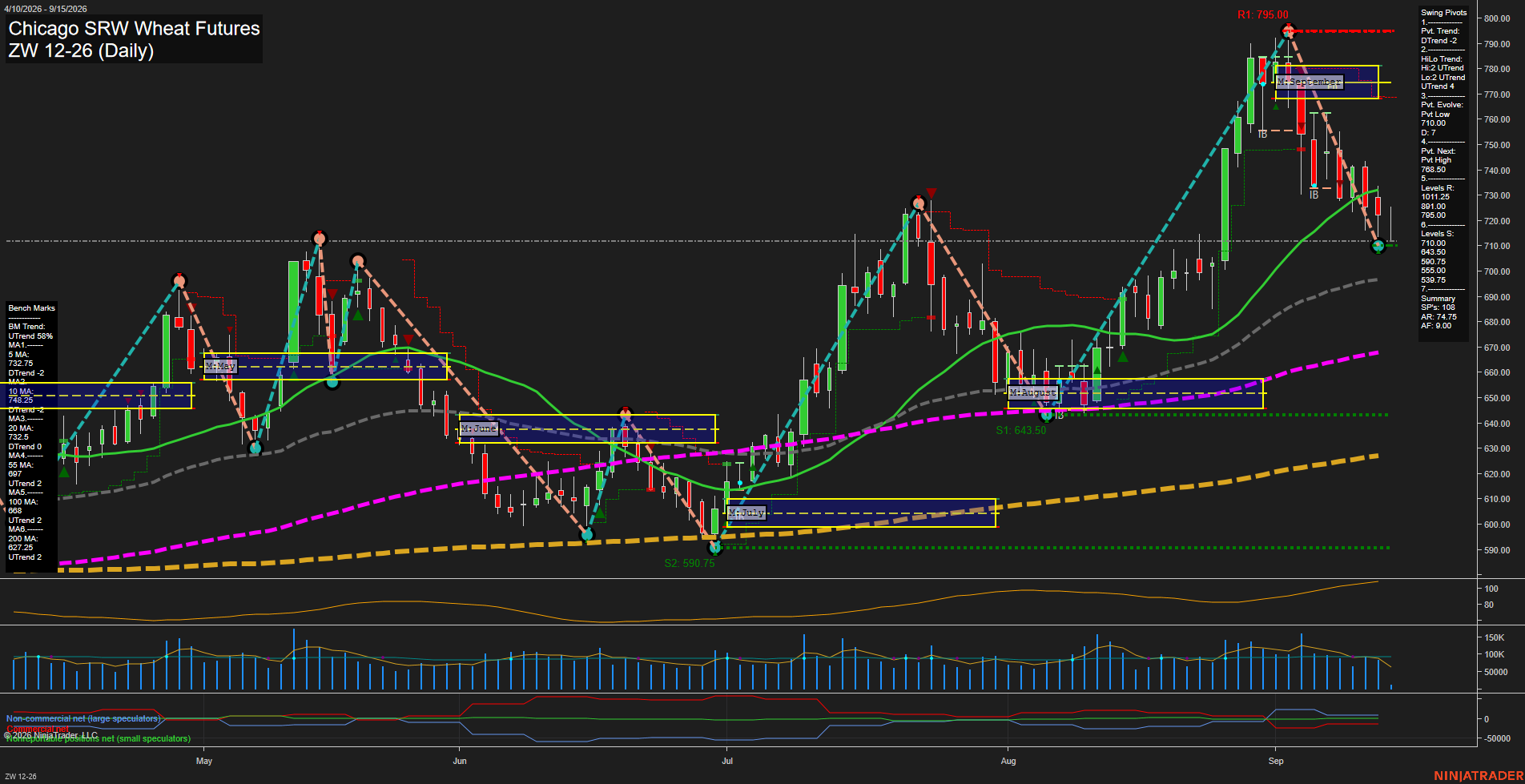Click the "Swing Pivots" panel heading
This screenshot has width=1525, height=784.
coord(1444,13)
